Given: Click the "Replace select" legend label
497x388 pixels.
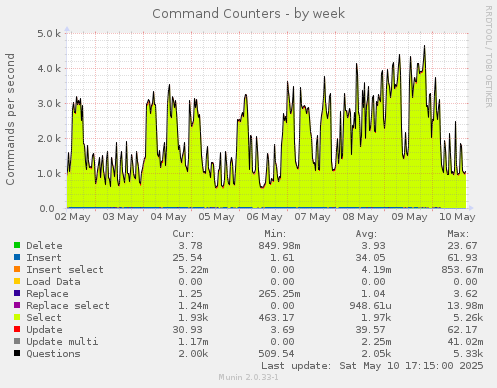Looking at the screenshot, I should coord(68,306).
